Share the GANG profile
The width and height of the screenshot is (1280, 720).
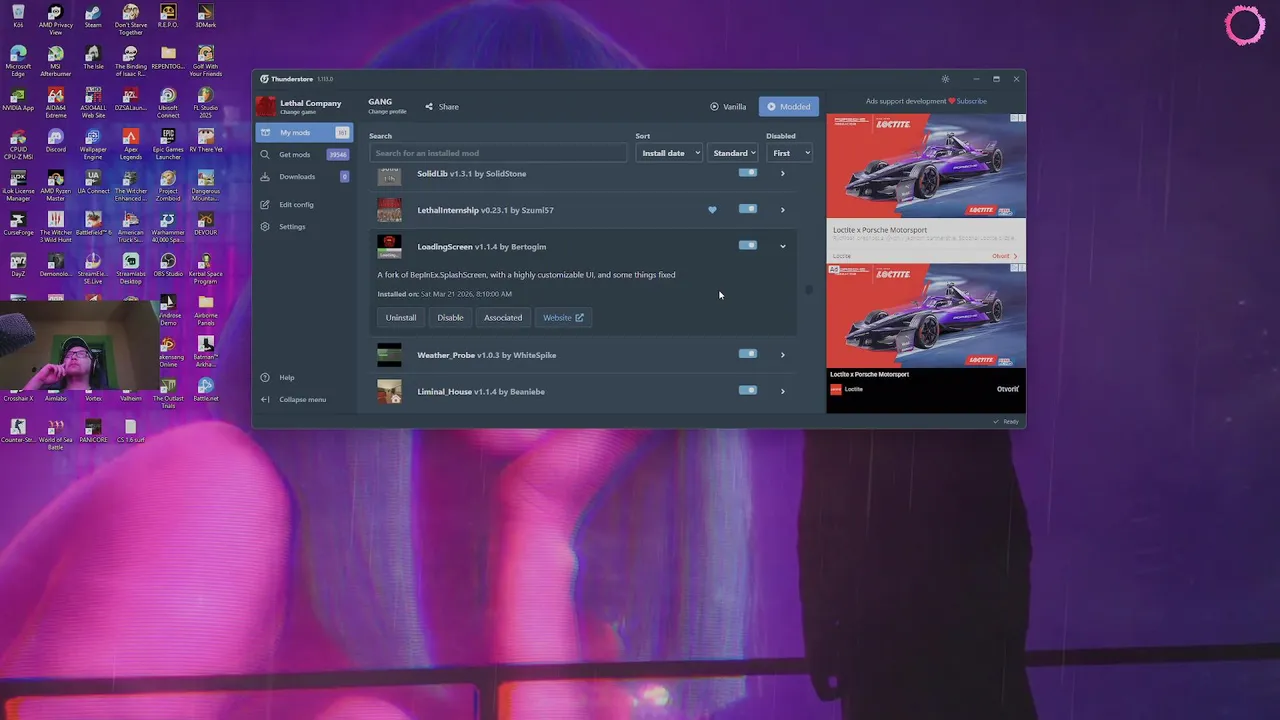(x=442, y=106)
